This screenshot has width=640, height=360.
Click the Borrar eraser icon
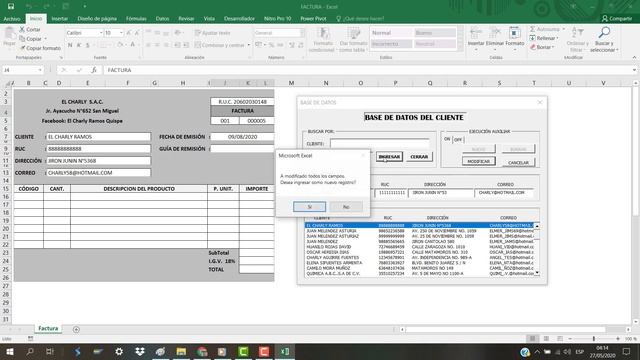(533, 47)
